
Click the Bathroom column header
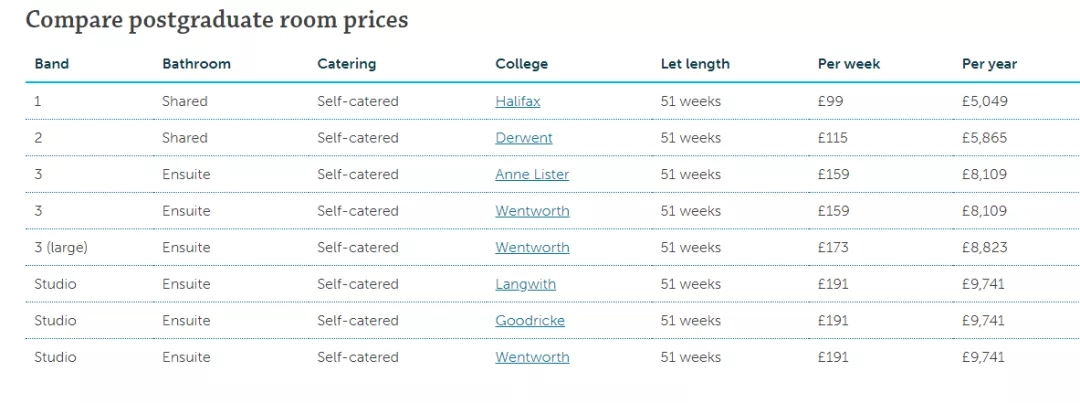(196, 64)
